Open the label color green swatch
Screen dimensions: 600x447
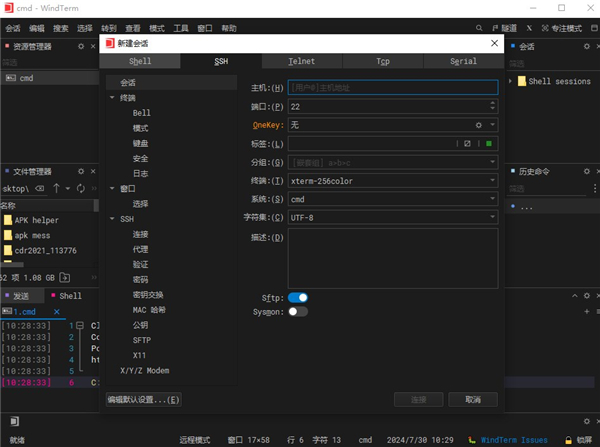(x=490, y=143)
